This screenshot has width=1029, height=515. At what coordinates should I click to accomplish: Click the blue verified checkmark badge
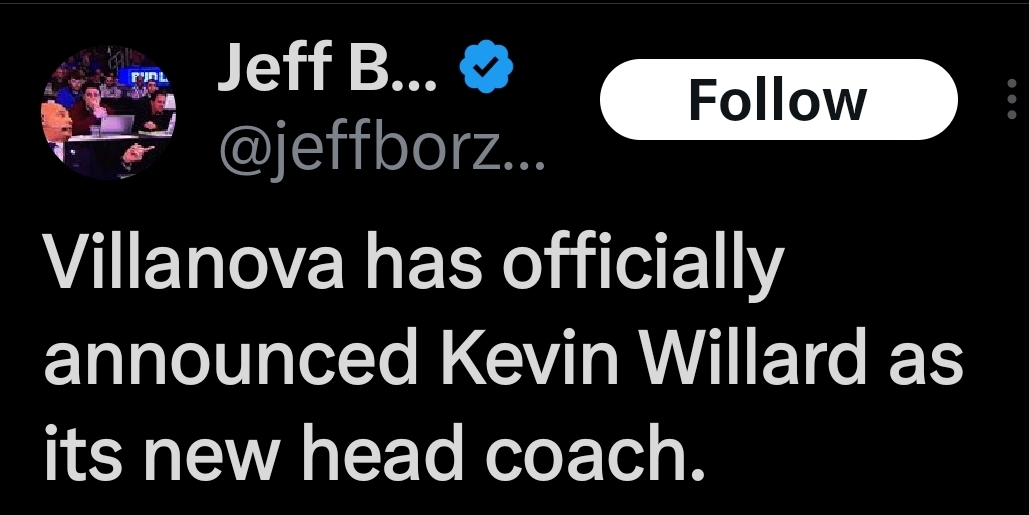tap(486, 69)
